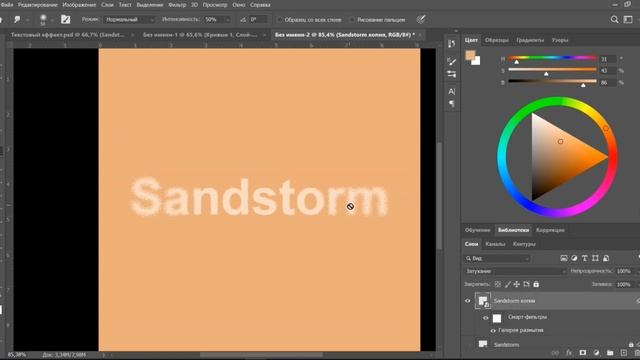Open the Smudge tool preset picker
This screenshot has width=640, height=360.
pos(17,19)
